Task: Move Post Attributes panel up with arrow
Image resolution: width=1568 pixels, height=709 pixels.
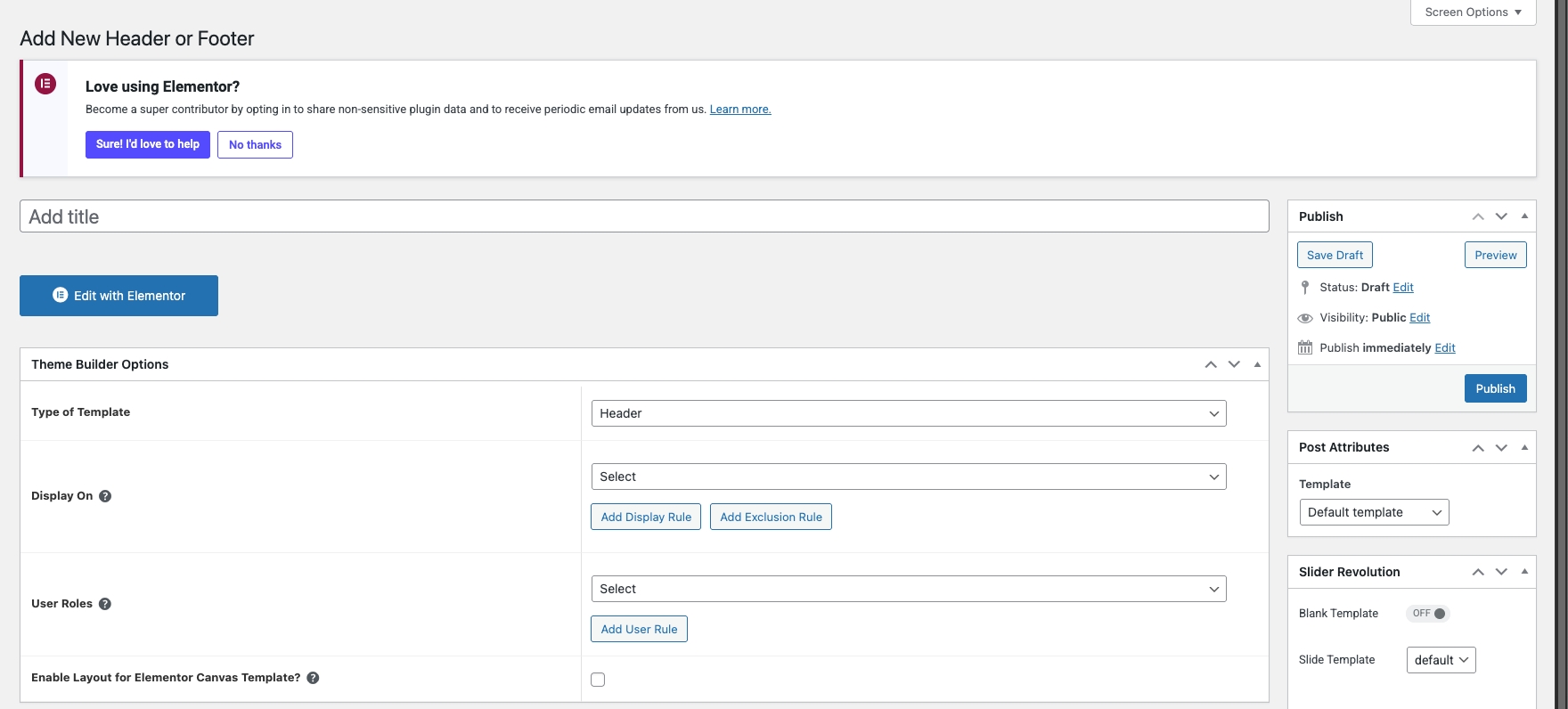Action: pyautogui.click(x=1478, y=447)
